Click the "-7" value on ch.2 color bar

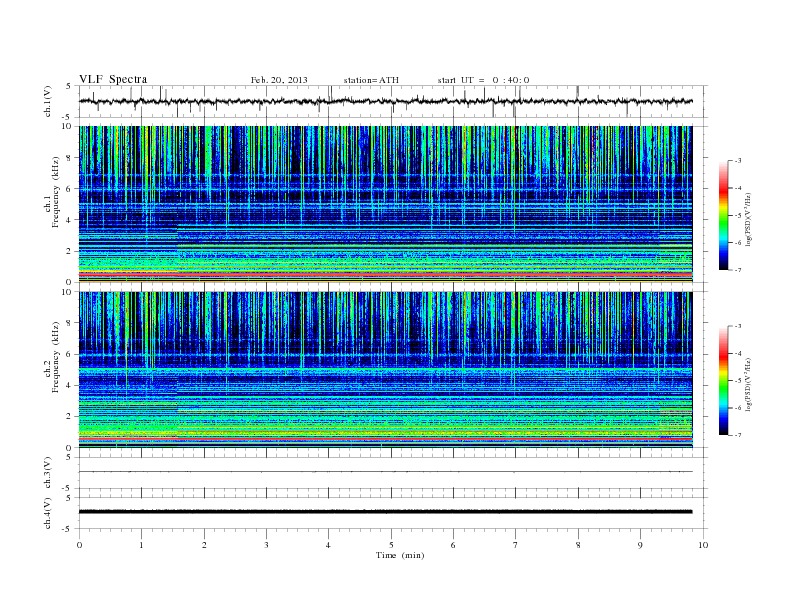pos(738,435)
